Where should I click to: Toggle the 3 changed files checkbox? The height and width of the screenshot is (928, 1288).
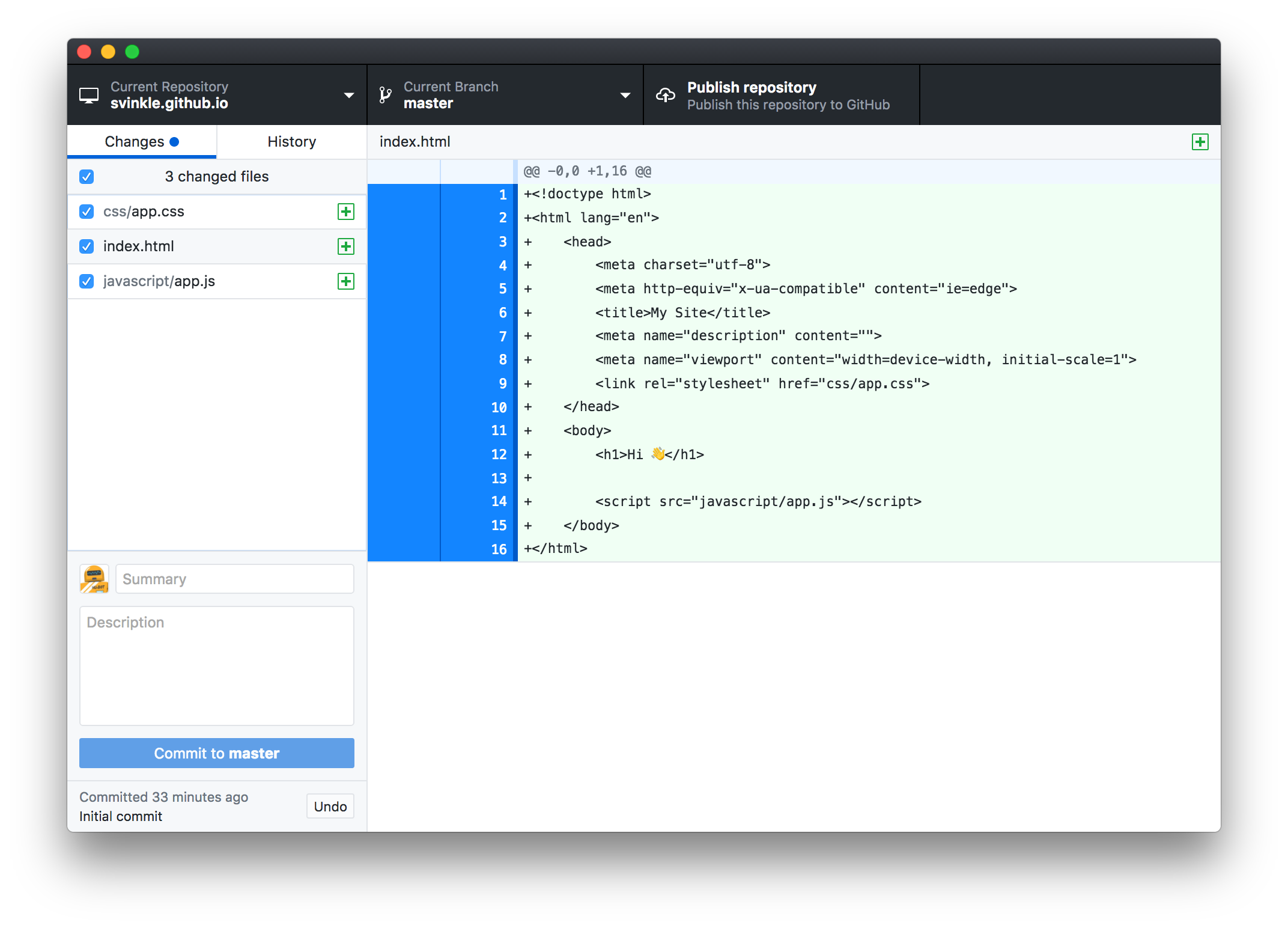[x=88, y=176]
